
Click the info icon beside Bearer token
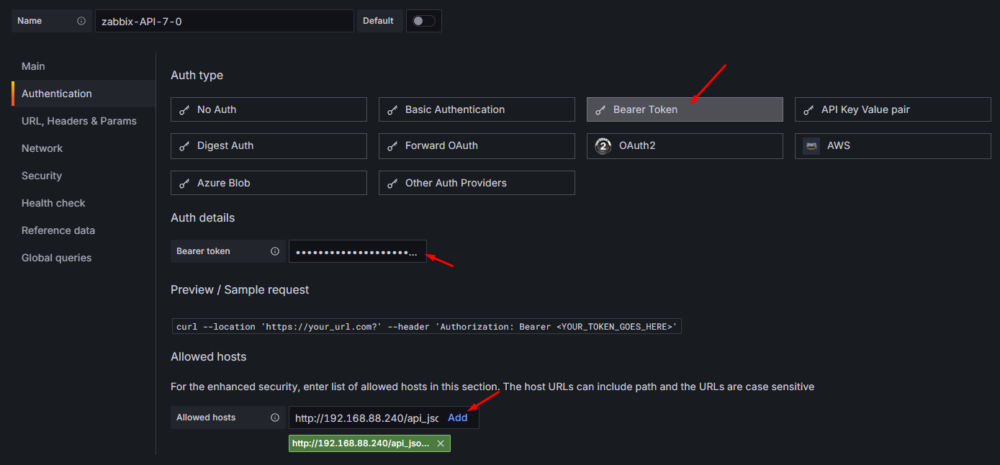click(x=275, y=252)
